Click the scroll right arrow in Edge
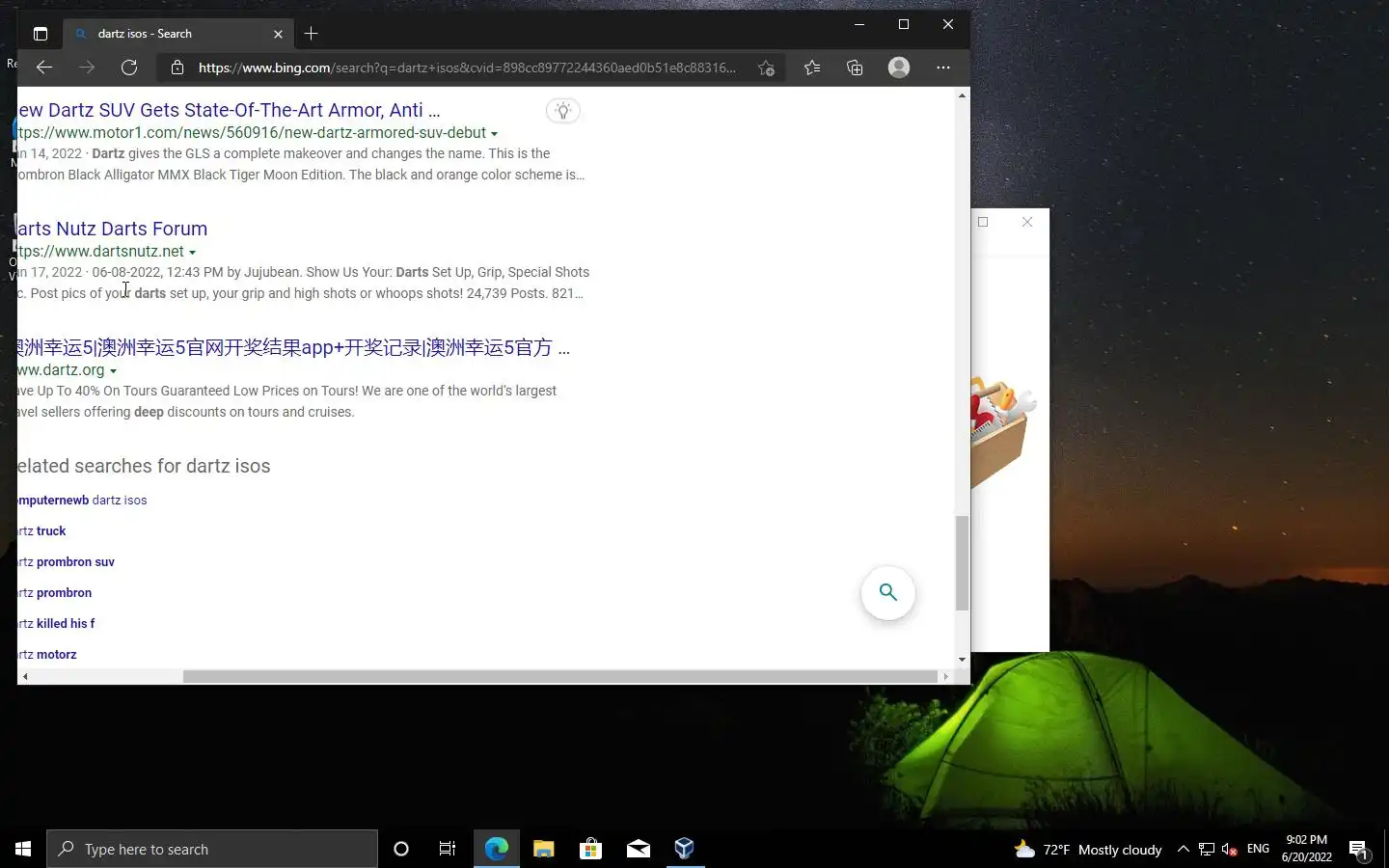Image resolution: width=1389 pixels, height=868 pixels. (946, 677)
